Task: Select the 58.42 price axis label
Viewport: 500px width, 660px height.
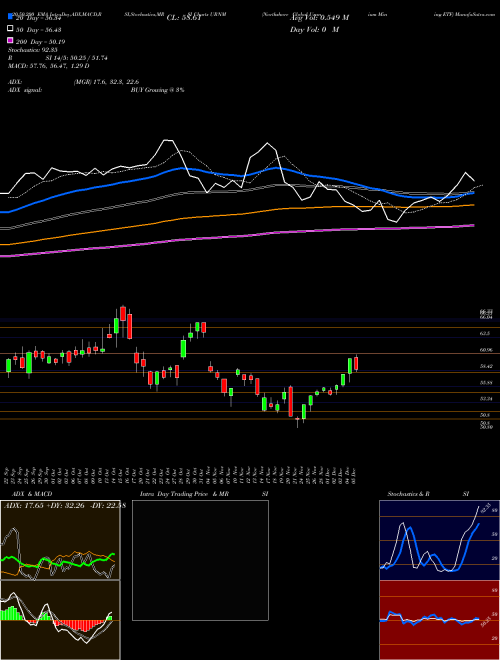Action: (486, 366)
